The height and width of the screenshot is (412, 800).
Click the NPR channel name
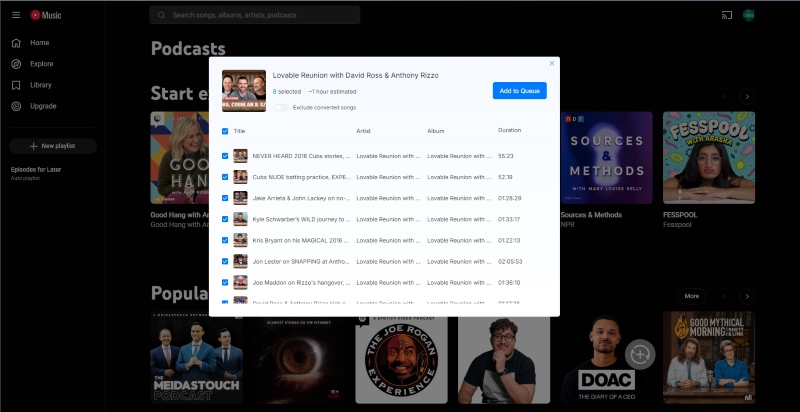(567, 224)
